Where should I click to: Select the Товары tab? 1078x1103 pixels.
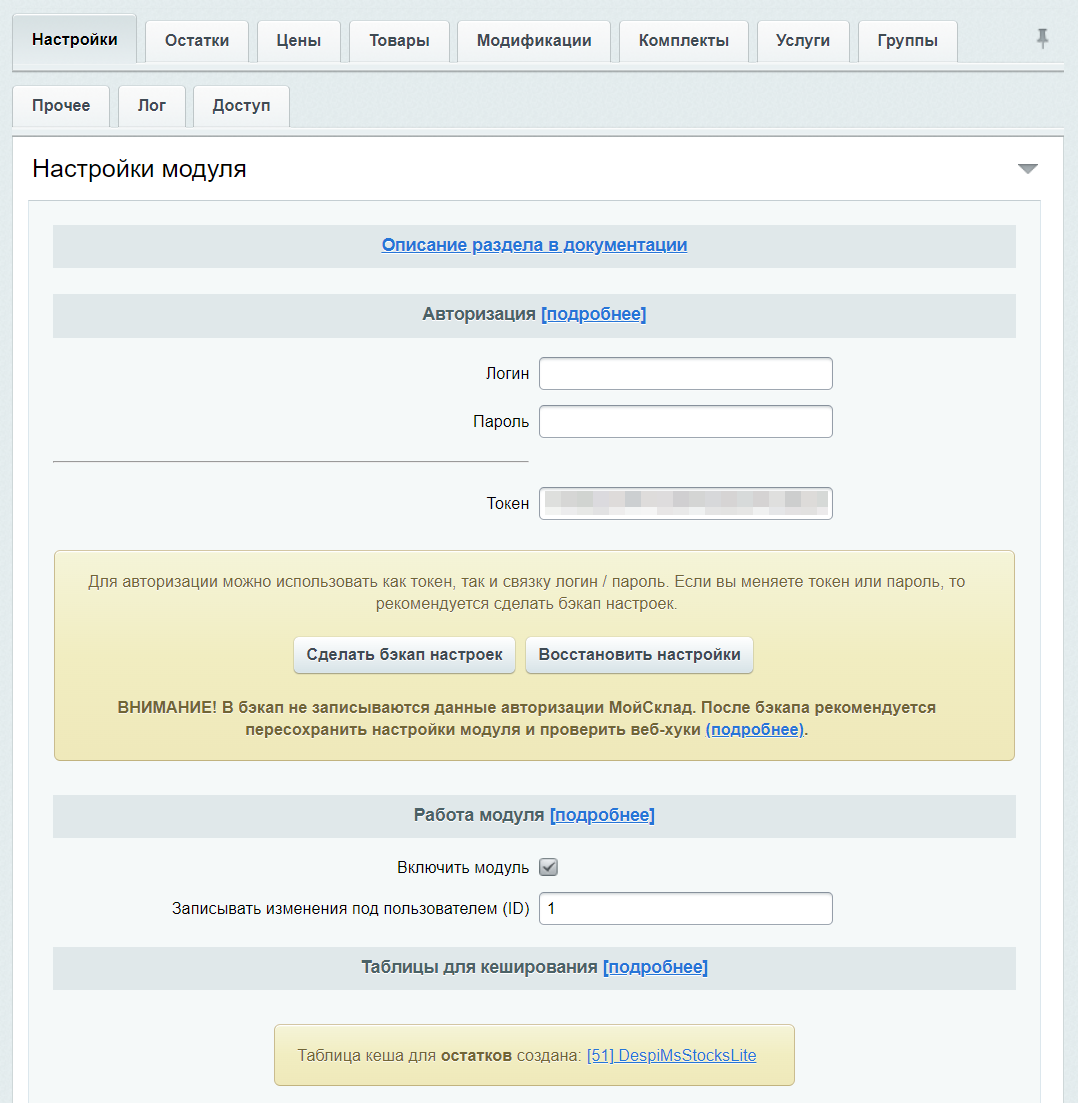(x=399, y=41)
